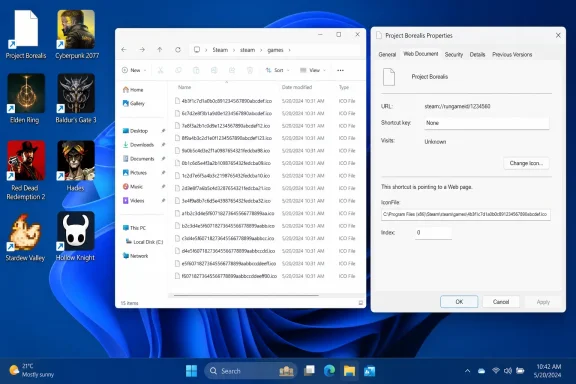Click Cancel in Properties dialog
576x384 pixels.
pyautogui.click(x=501, y=302)
